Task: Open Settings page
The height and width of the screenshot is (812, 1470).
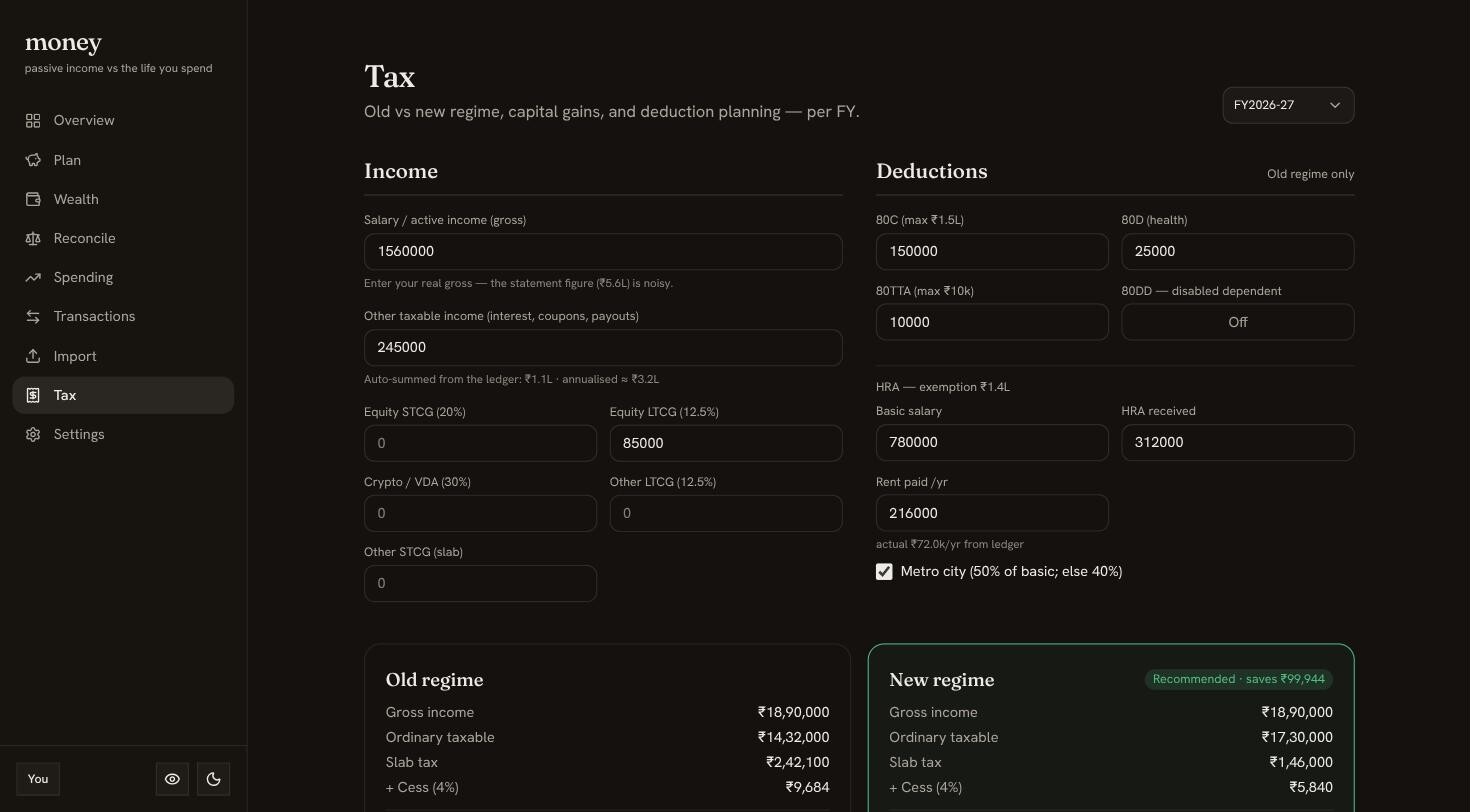Action: coord(123,434)
